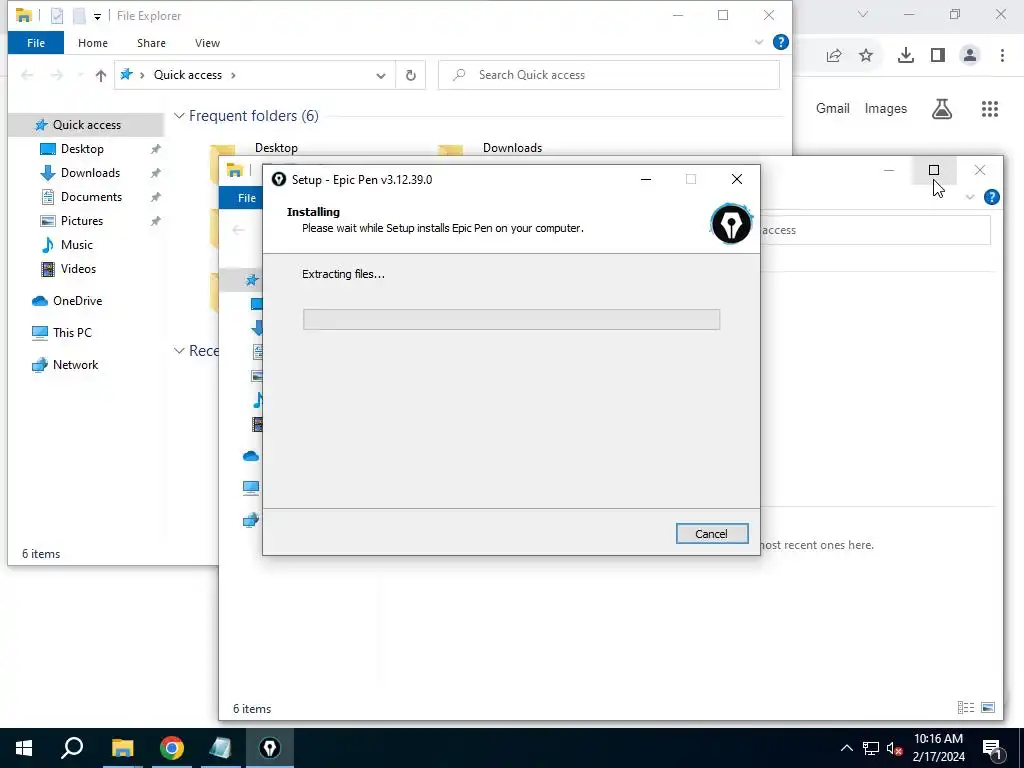
Task: Open Search Labs flask icon
Action: tap(942, 109)
